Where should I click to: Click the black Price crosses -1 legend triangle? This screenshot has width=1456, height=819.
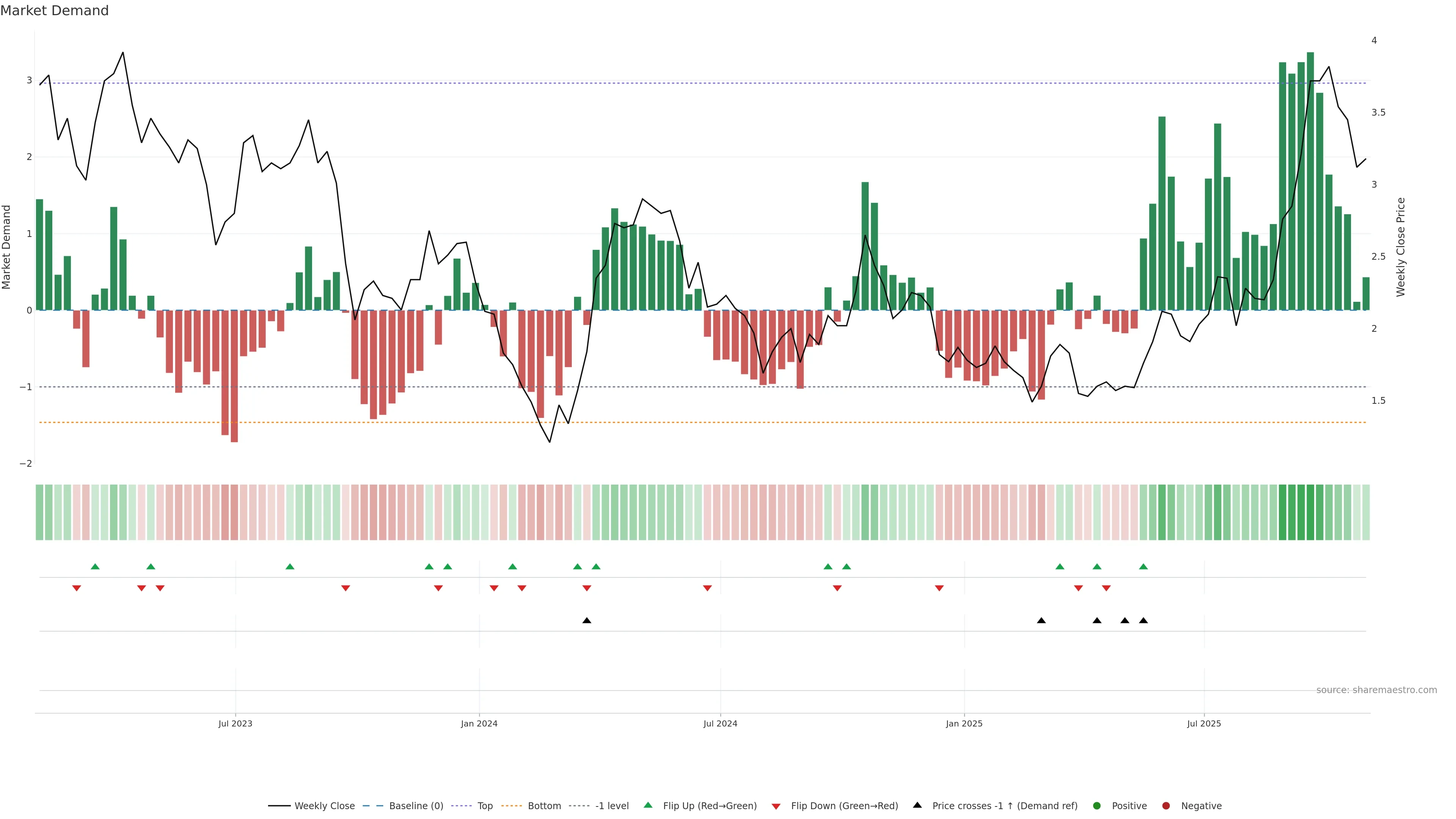(x=917, y=805)
